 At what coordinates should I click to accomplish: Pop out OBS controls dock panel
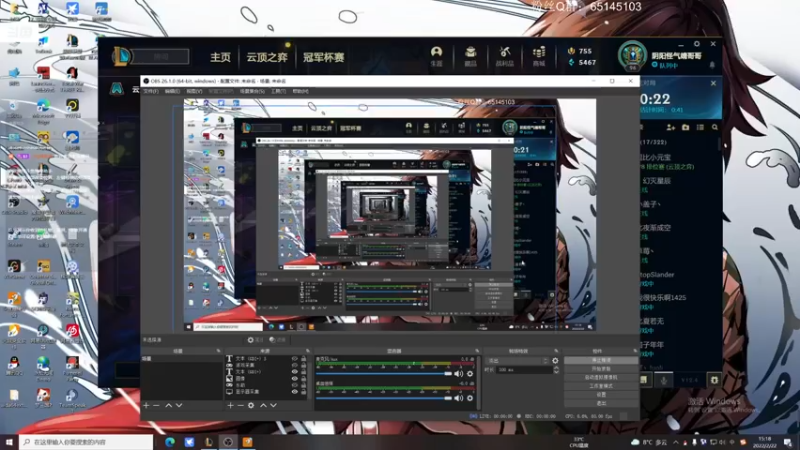click(635, 351)
